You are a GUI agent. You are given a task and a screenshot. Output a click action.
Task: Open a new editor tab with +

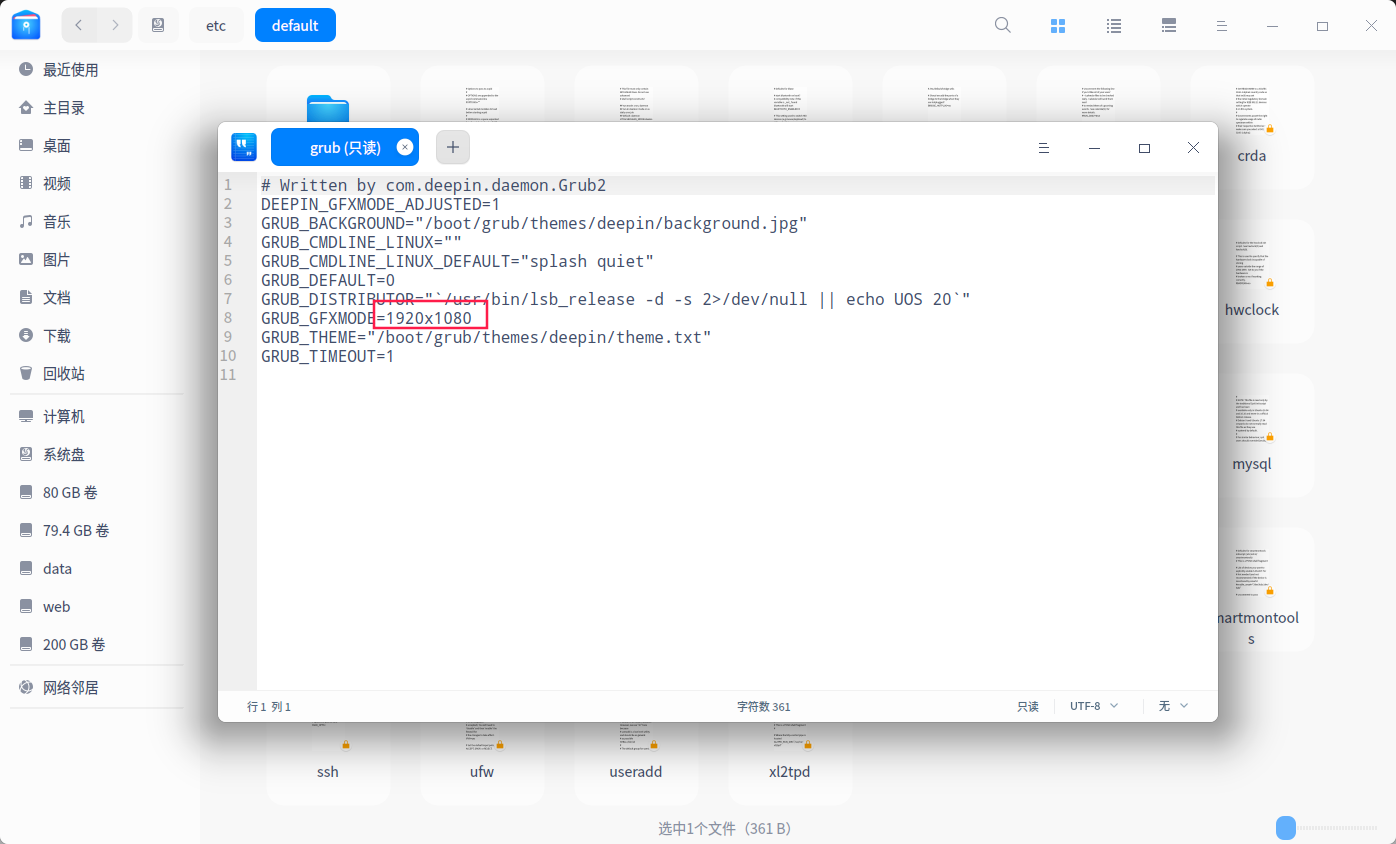tap(452, 146)
